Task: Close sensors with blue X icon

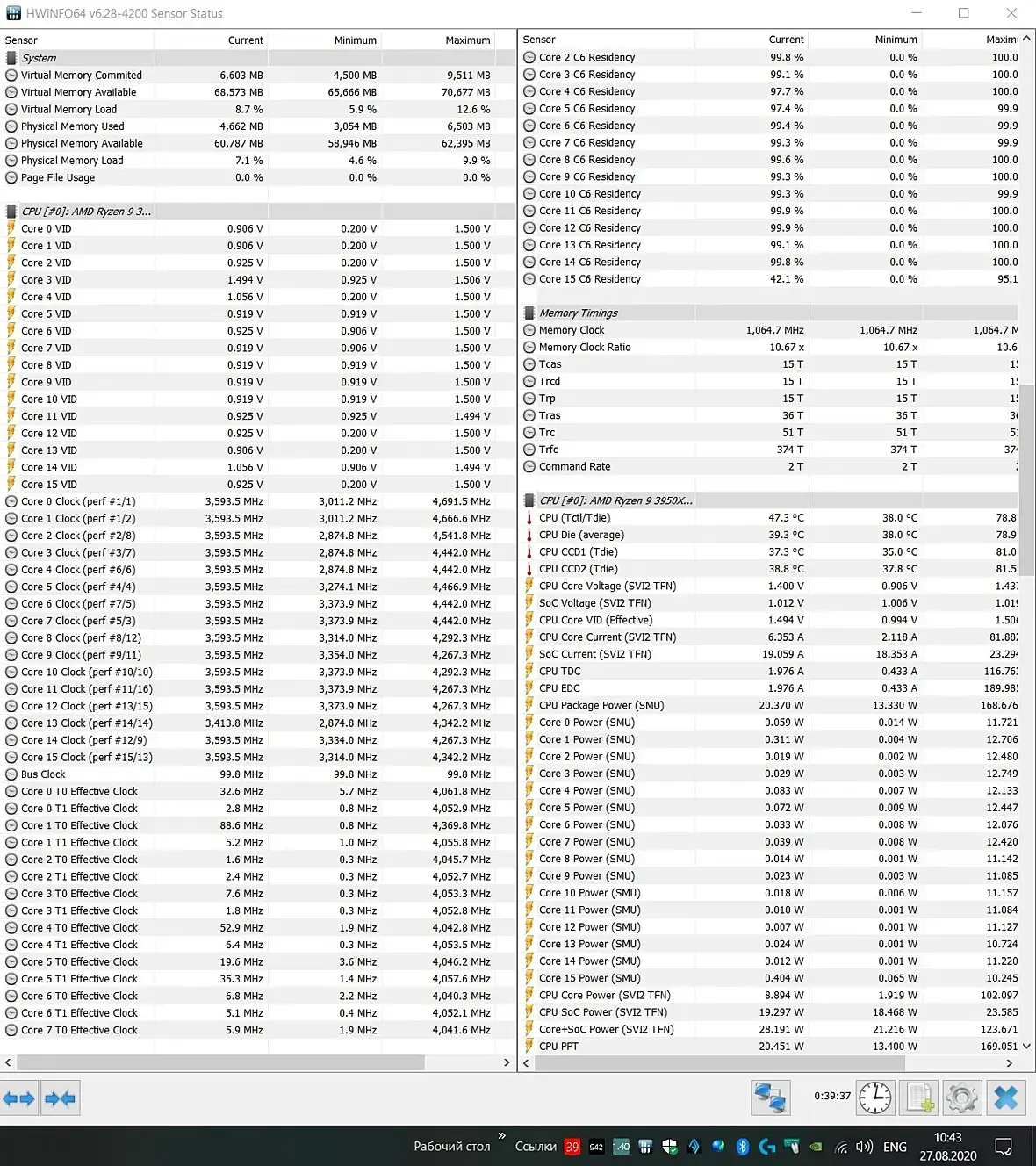Action: point(1006,1098)
